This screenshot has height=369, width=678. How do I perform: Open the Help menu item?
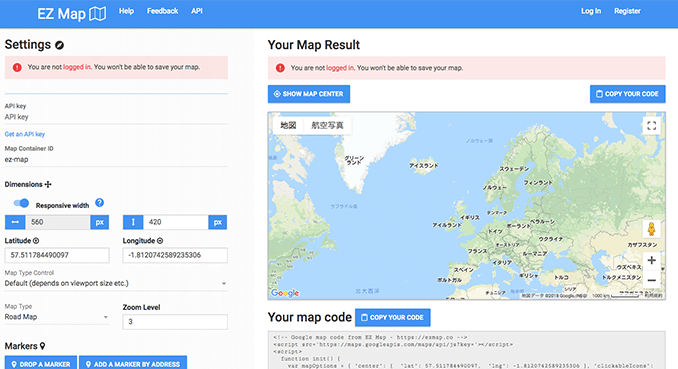pyautogui.click(x=126, y=11)
